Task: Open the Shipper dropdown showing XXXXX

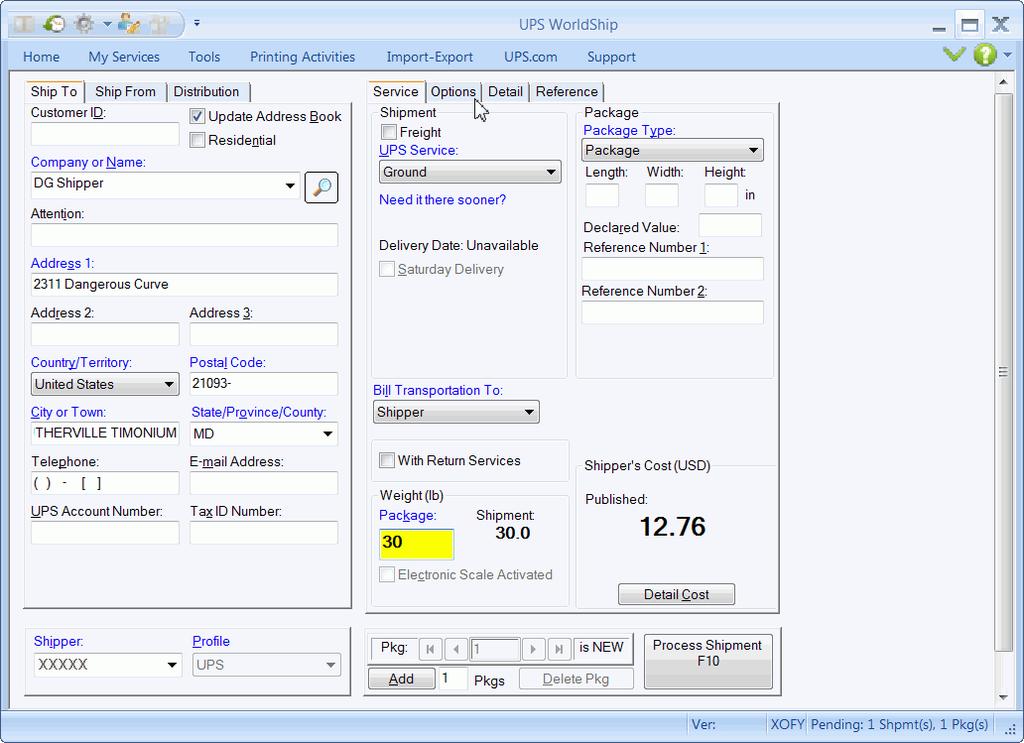Action: coord(107,665)
